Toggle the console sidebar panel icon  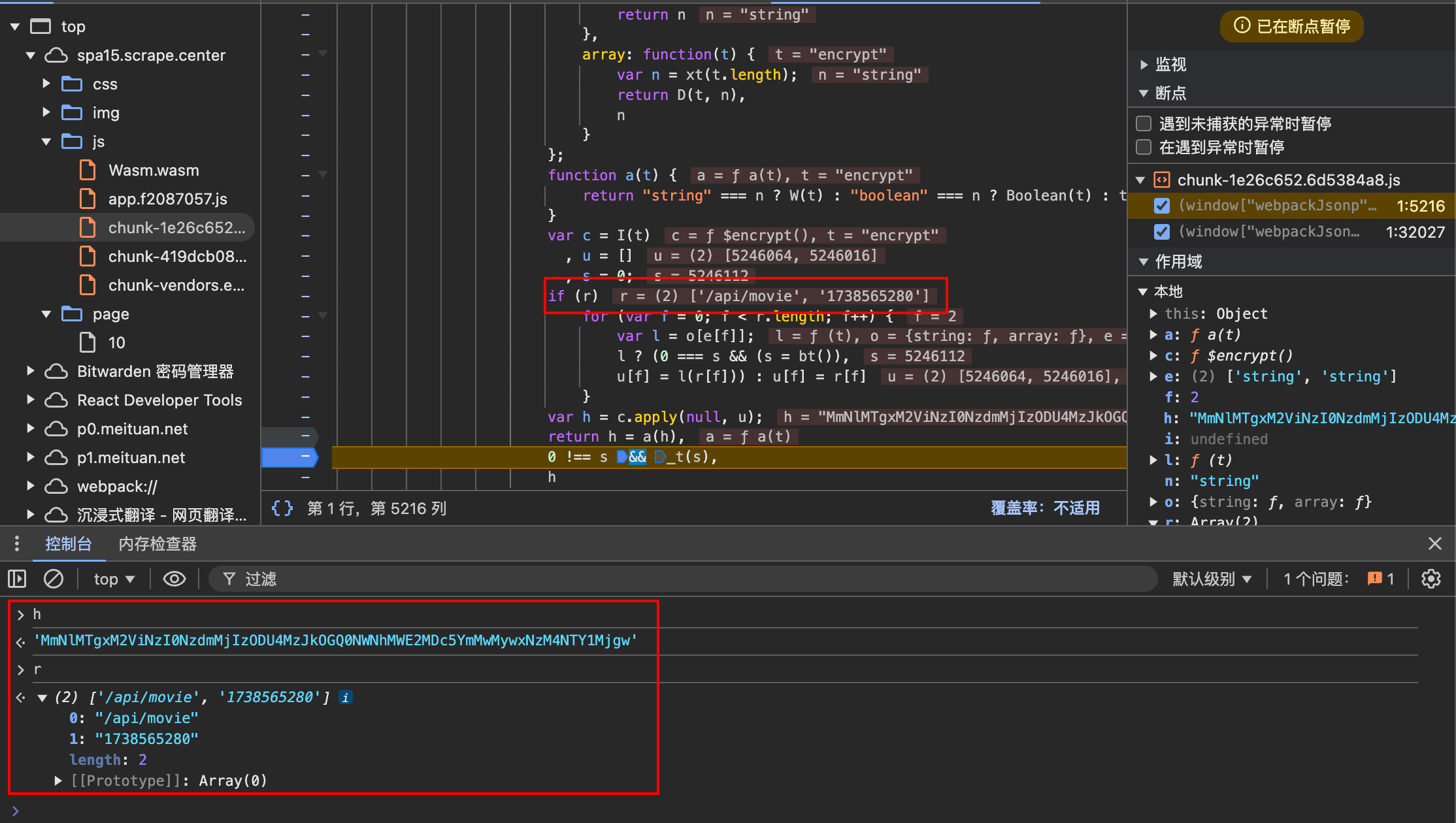[x=17, y=579]
